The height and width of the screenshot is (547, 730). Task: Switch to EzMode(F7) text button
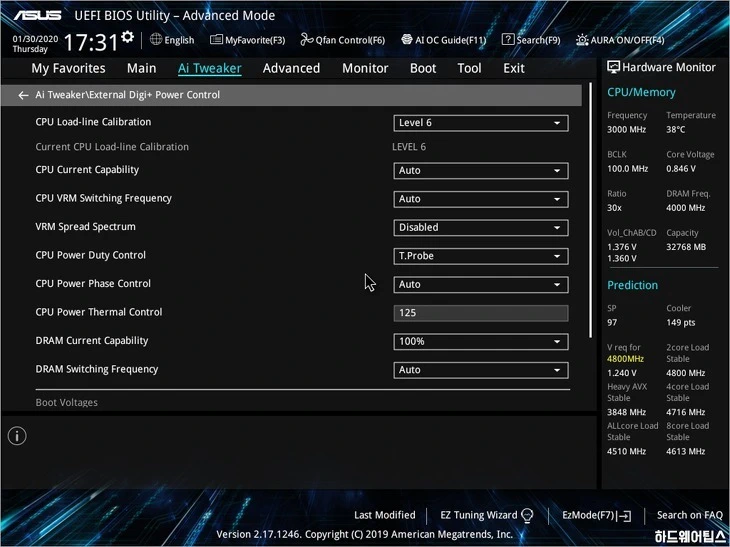point(588,515)
